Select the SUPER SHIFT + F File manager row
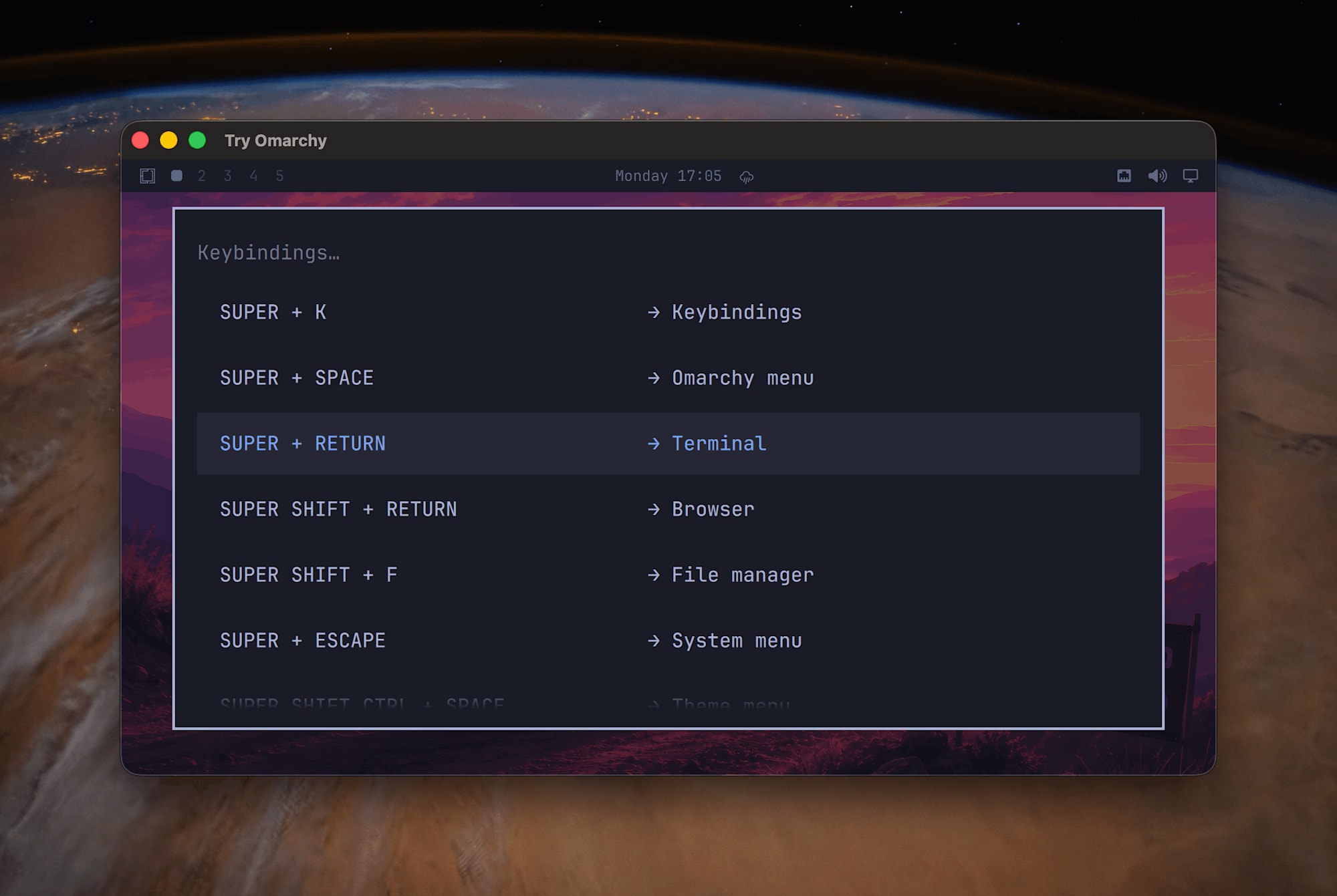 [x=668, y=575]
